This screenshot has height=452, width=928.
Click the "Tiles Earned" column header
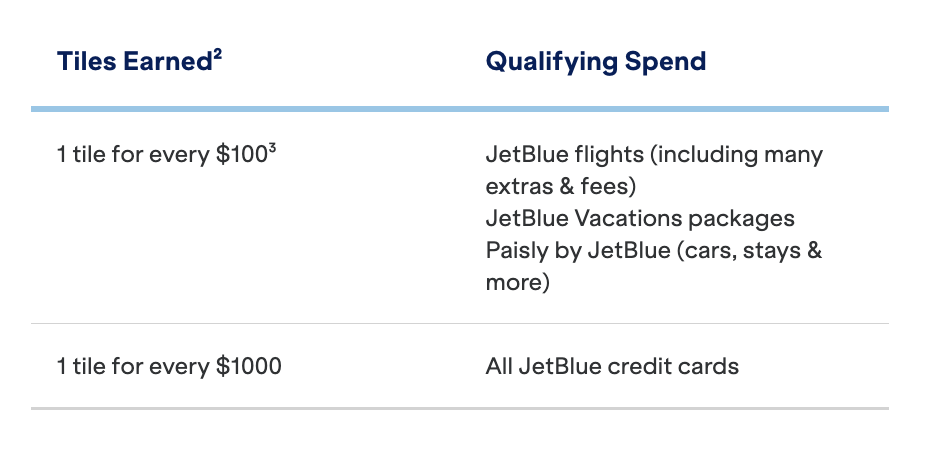click(133, 62)
